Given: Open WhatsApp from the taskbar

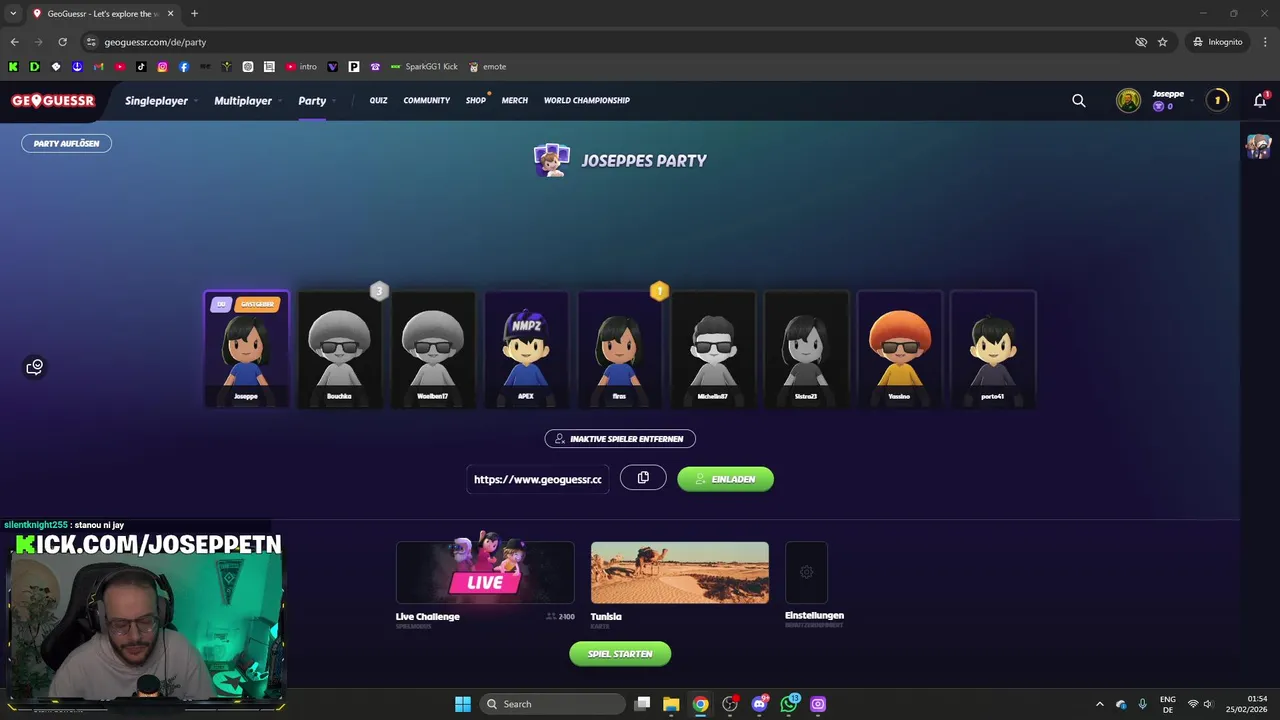Looking at the screenshot, I should pyautogui.click(x=789, y=704).
